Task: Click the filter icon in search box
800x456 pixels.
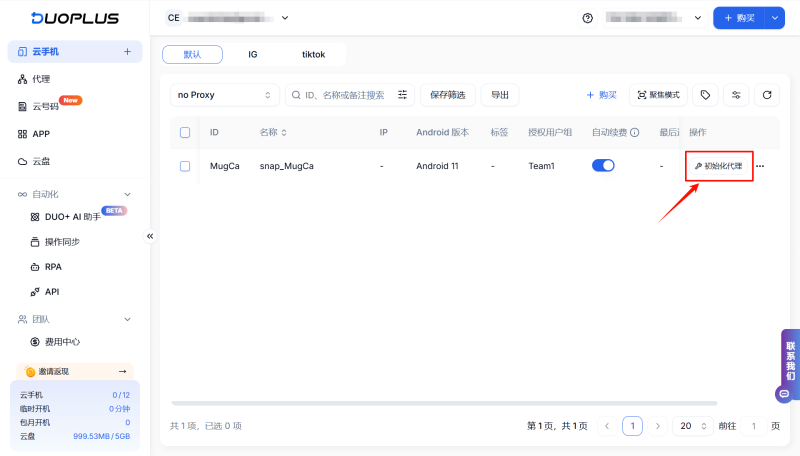Action: coord(403,95)
